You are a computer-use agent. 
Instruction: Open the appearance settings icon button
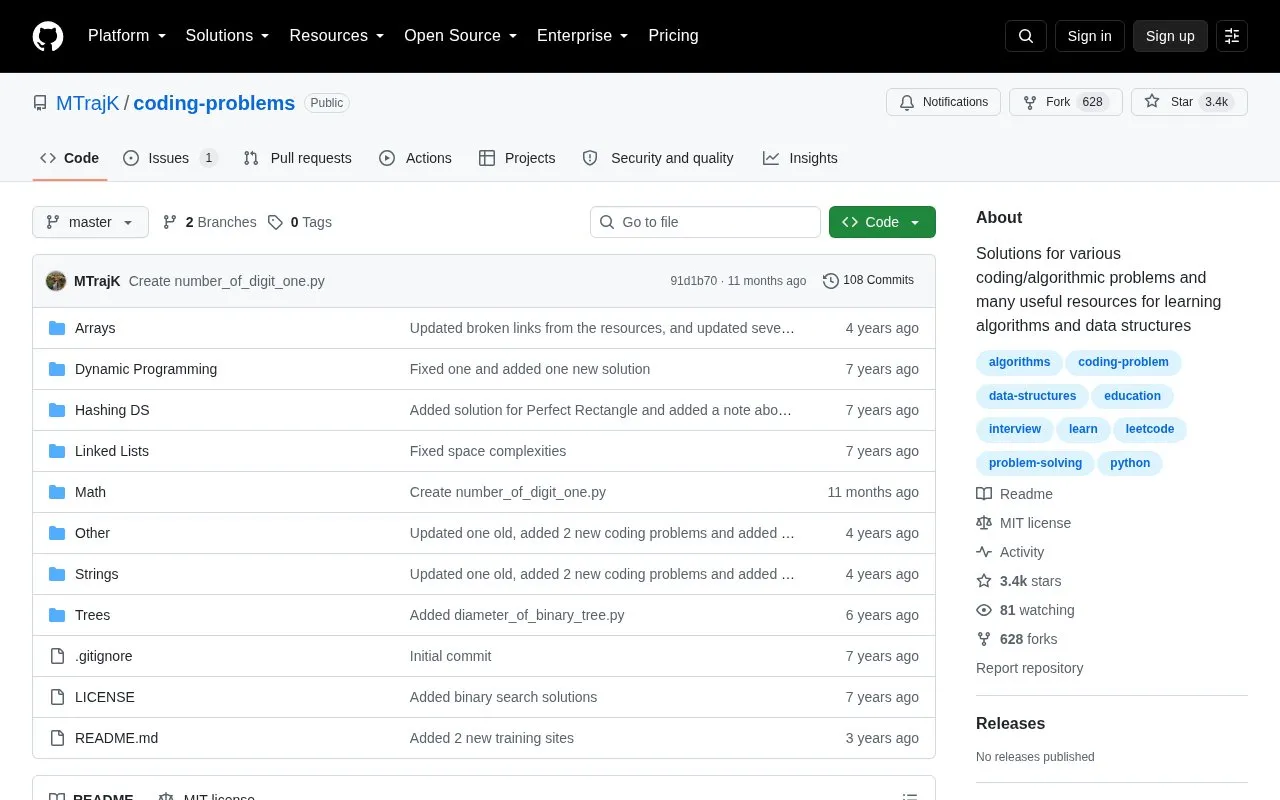[1232, 36]
